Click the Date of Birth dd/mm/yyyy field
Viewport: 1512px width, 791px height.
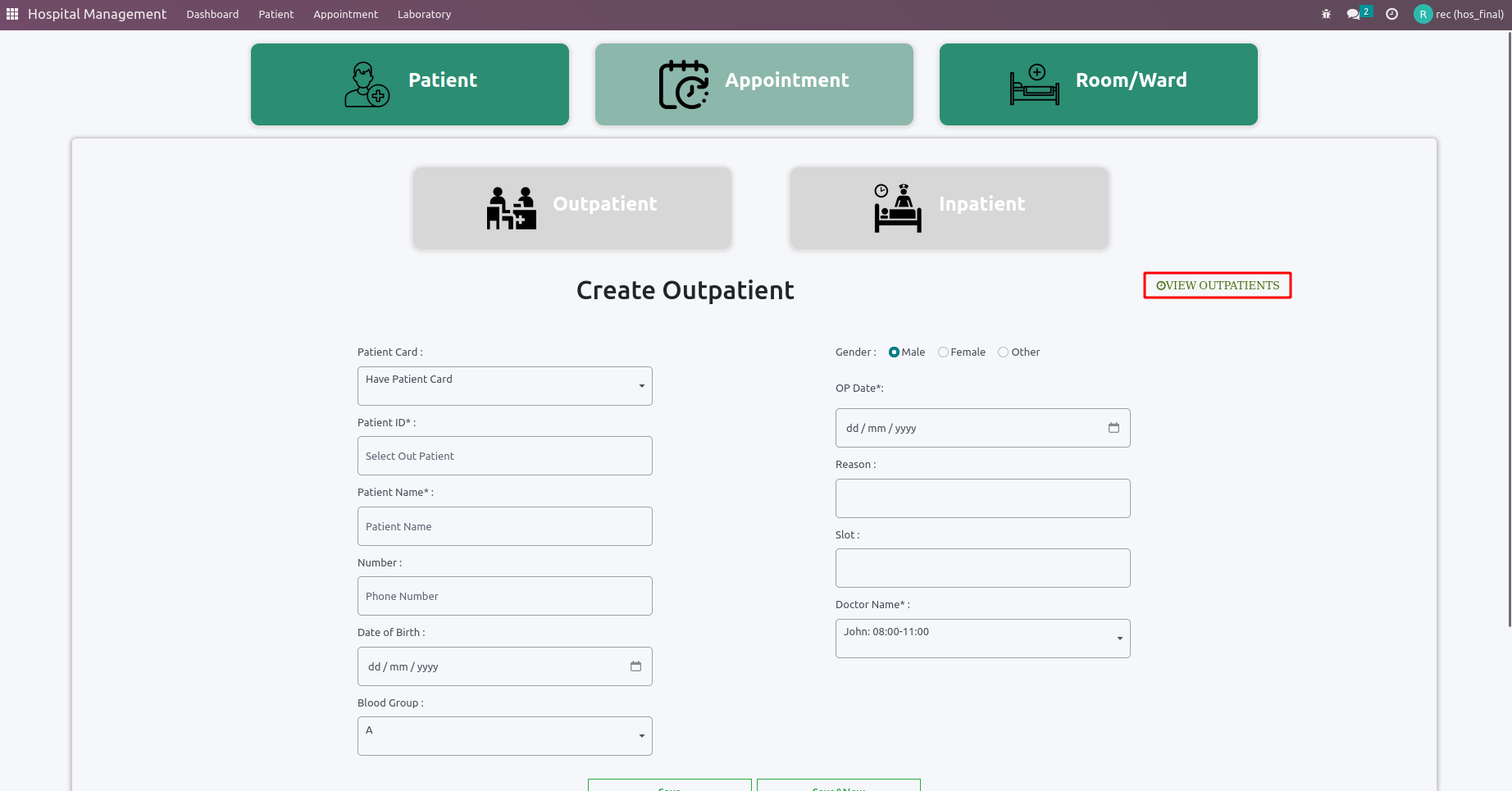[x=505, y=666]
